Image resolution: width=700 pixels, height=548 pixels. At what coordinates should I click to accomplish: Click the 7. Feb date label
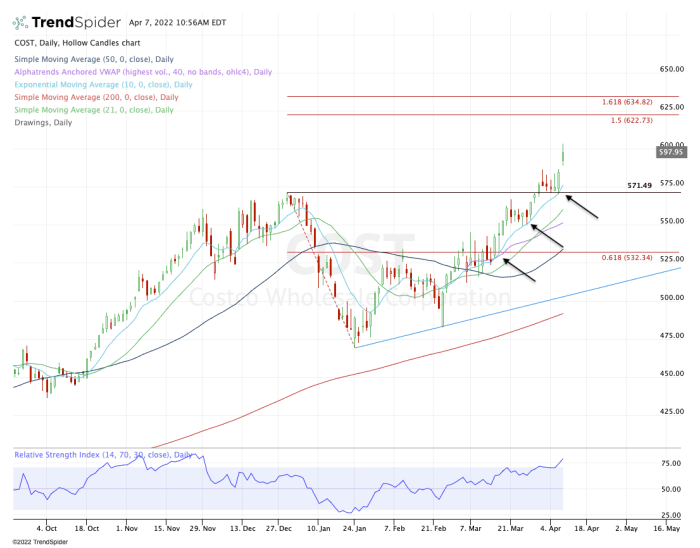(x=394, y=528)
